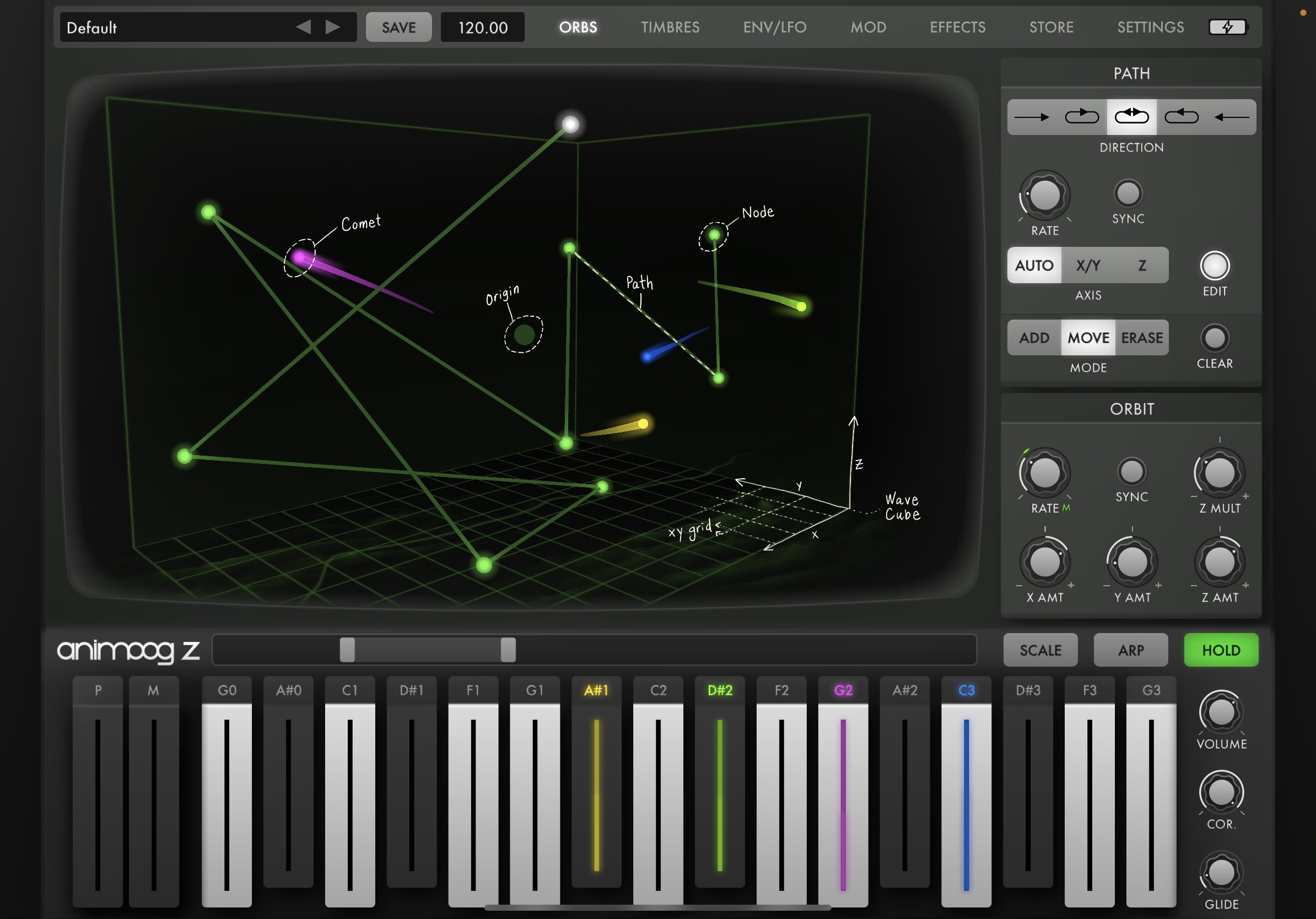Play the C1 key
Screen dimensions: 1316x919
pos(349,791)
